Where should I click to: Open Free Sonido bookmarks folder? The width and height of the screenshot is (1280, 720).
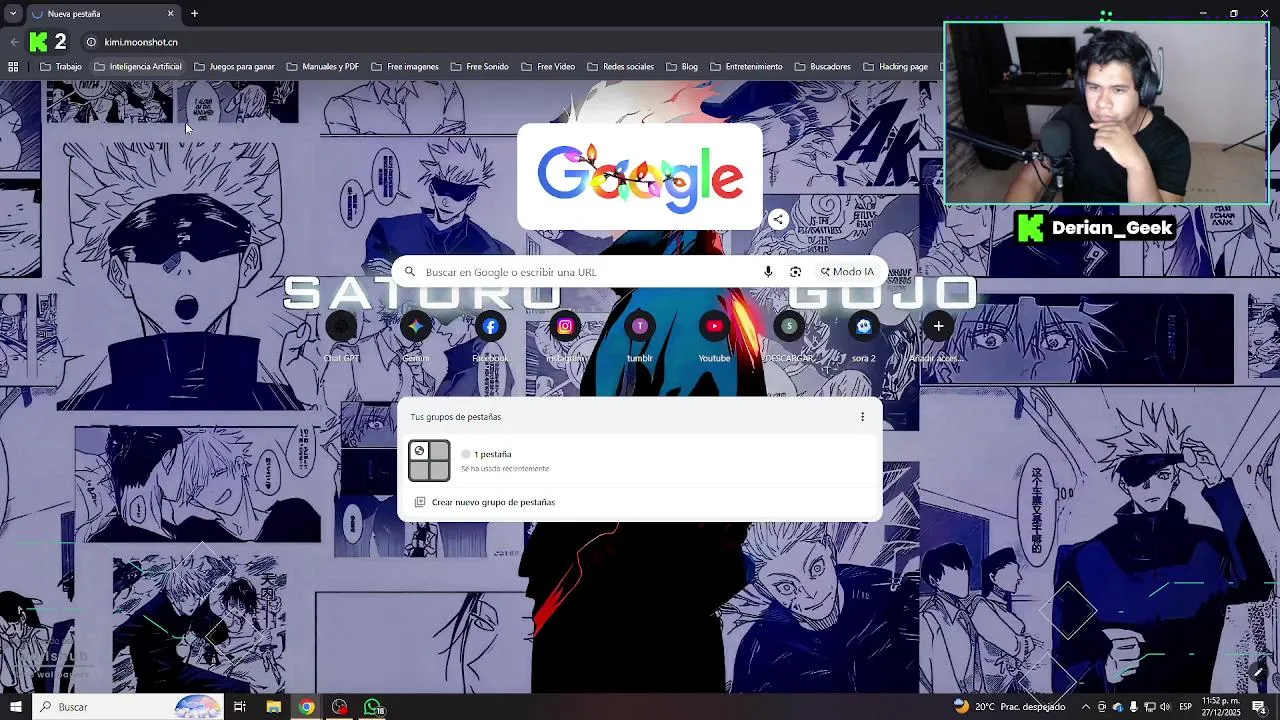coord(480,67)
